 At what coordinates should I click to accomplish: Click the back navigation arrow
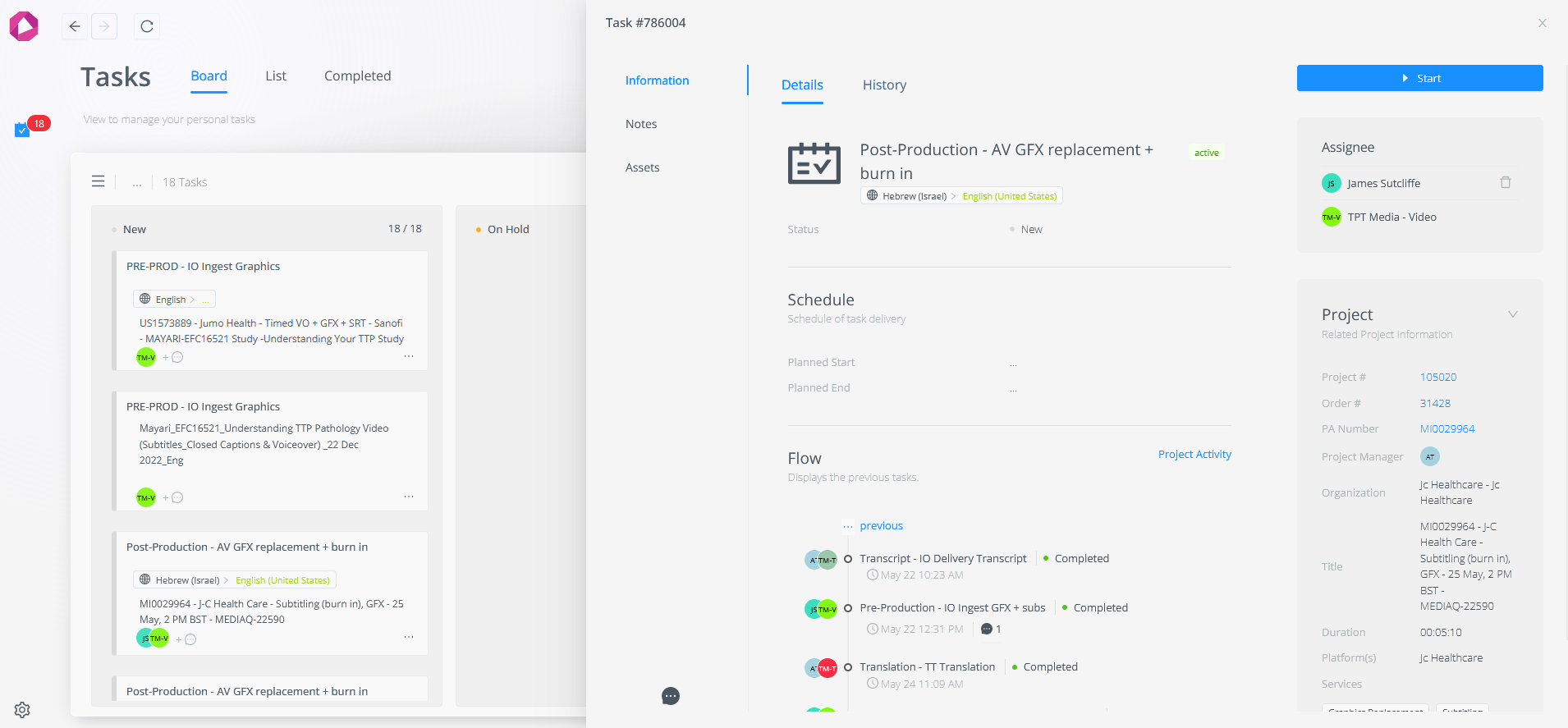(x=75, y=26)
